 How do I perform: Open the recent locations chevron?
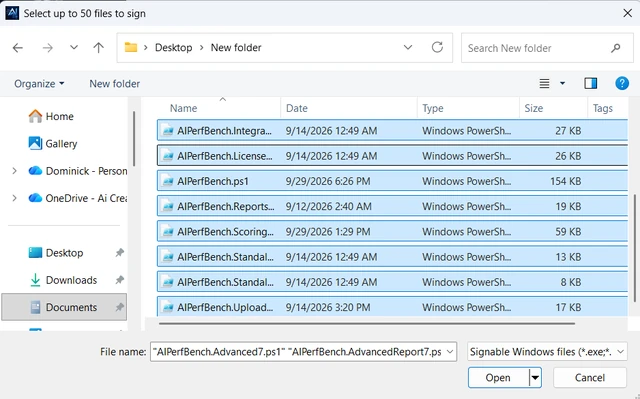[73, 47]
